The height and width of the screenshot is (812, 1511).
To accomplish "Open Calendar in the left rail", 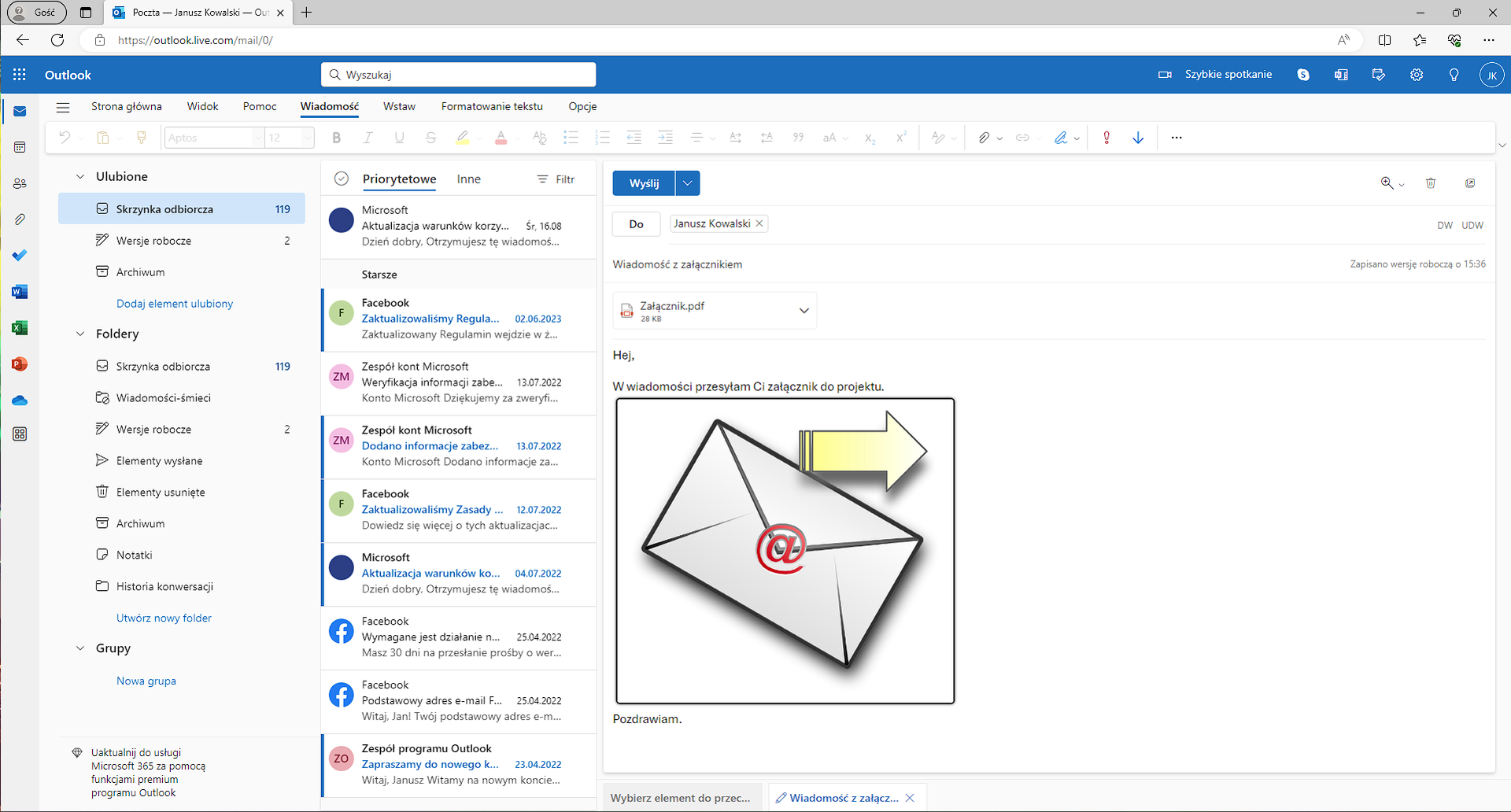I will tap(20, 147).
